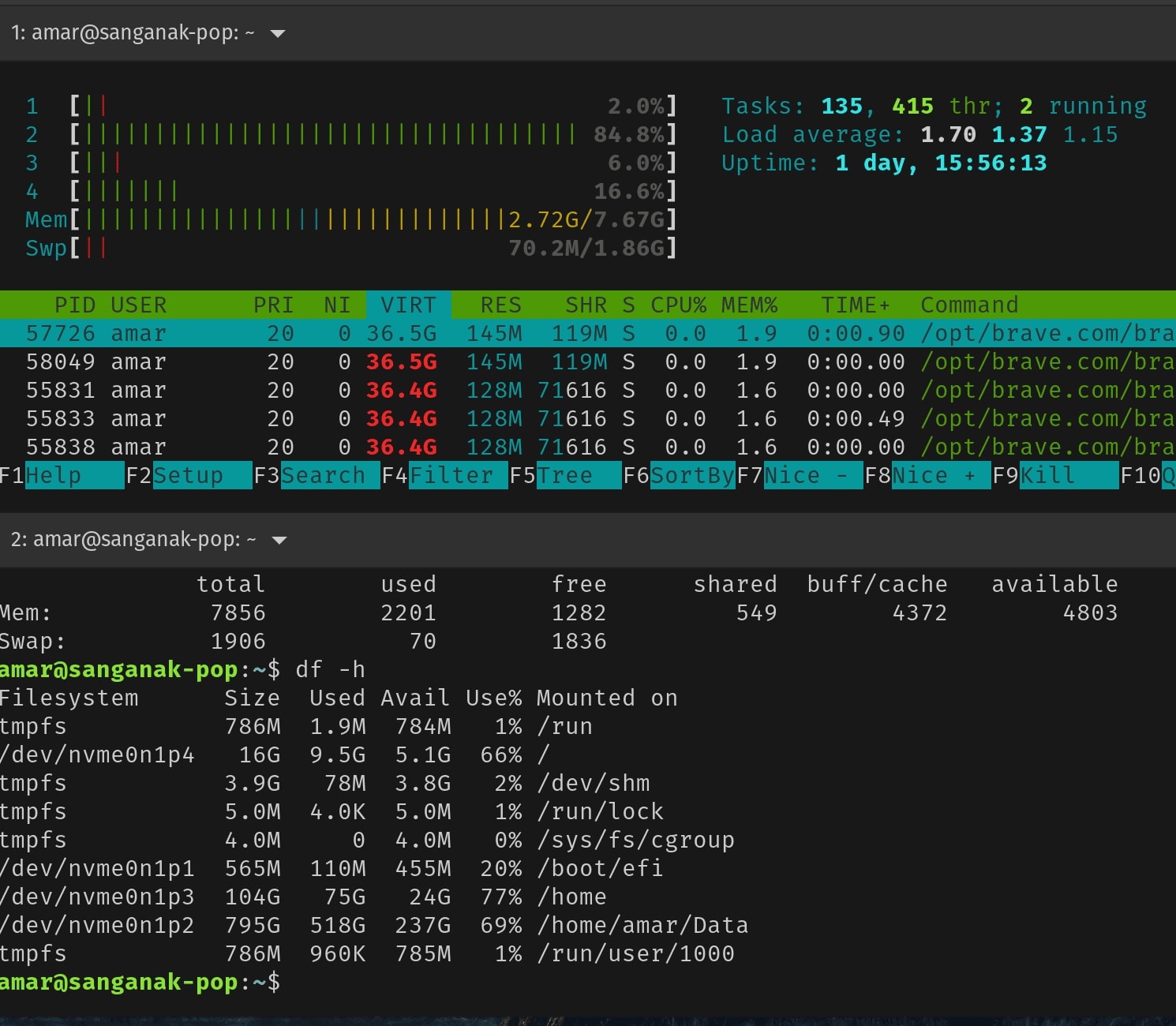Click the empty shell prompt at bottom
Viewport: 1176px width, 1026px height.
140,982
